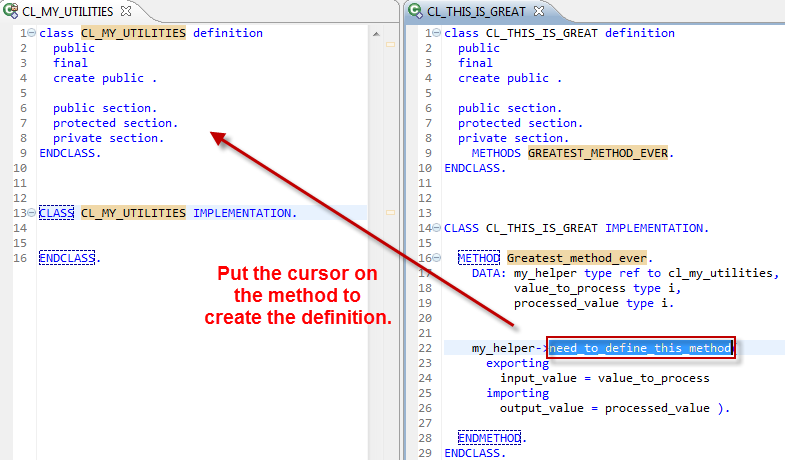
Task: Click the CLASS keyword on line 13 in left editor
Action: pyautogui.click(x=57, y=213)
